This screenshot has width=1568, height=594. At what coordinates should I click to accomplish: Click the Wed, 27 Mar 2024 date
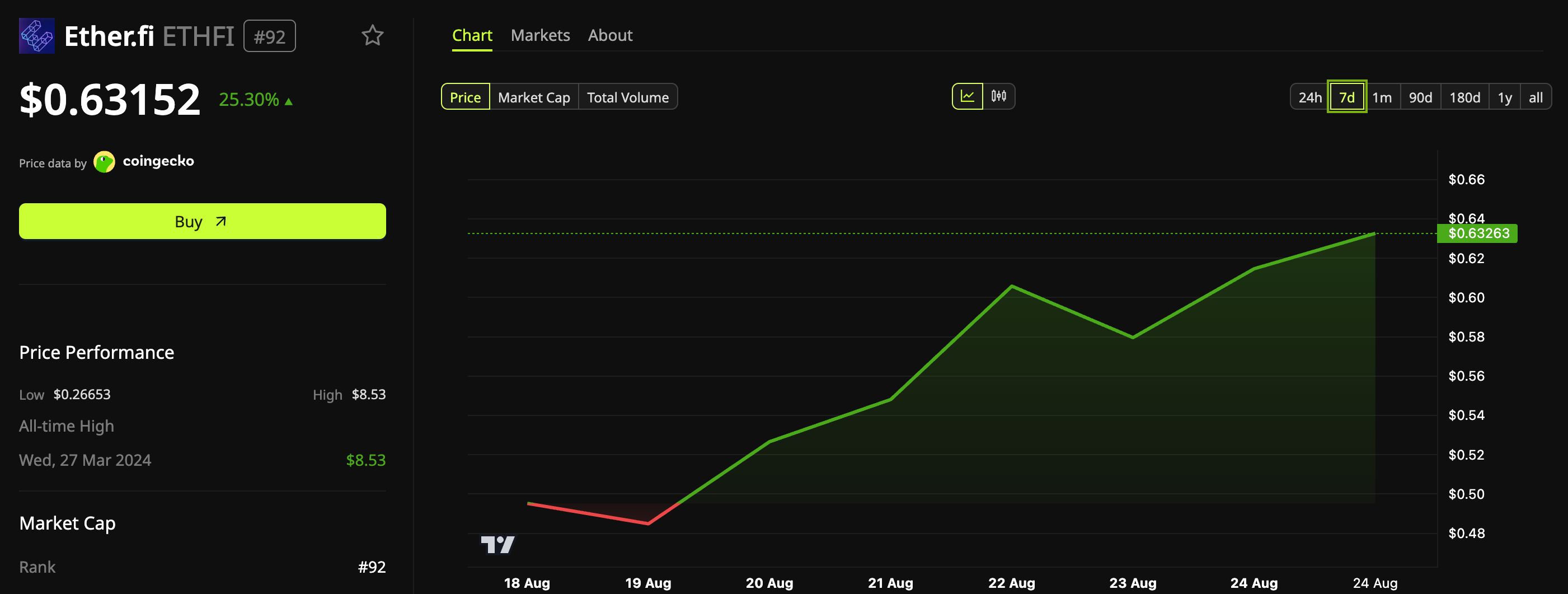(x=84, y=460)
